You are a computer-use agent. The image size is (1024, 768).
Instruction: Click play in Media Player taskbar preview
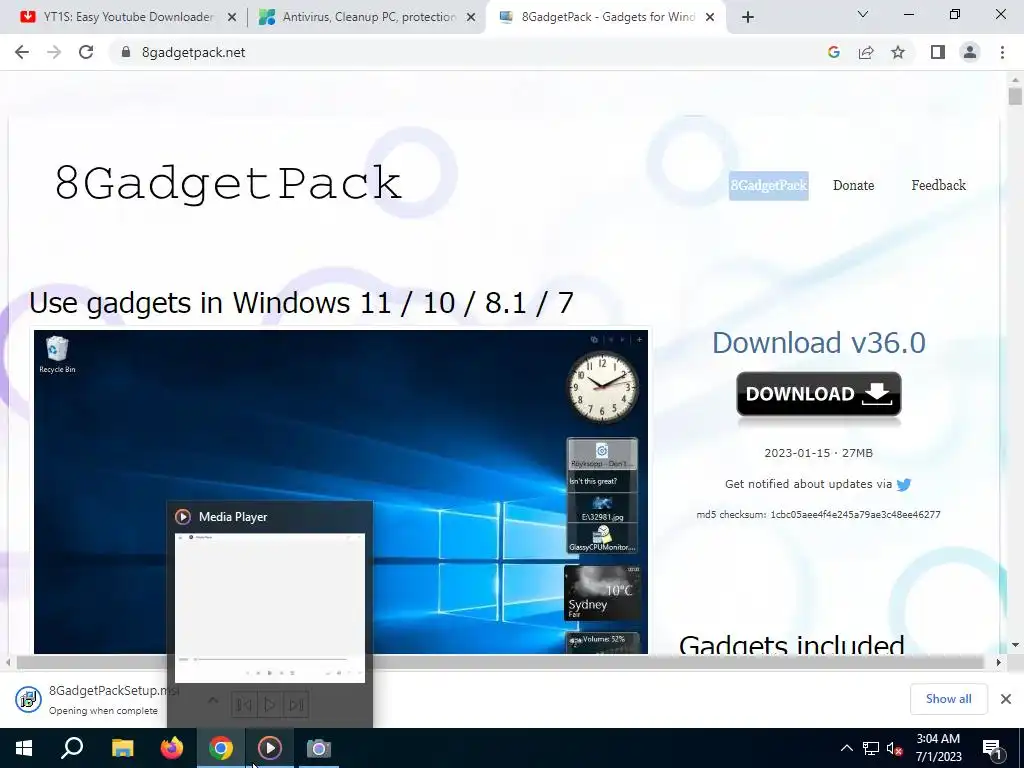pos(269,705)
